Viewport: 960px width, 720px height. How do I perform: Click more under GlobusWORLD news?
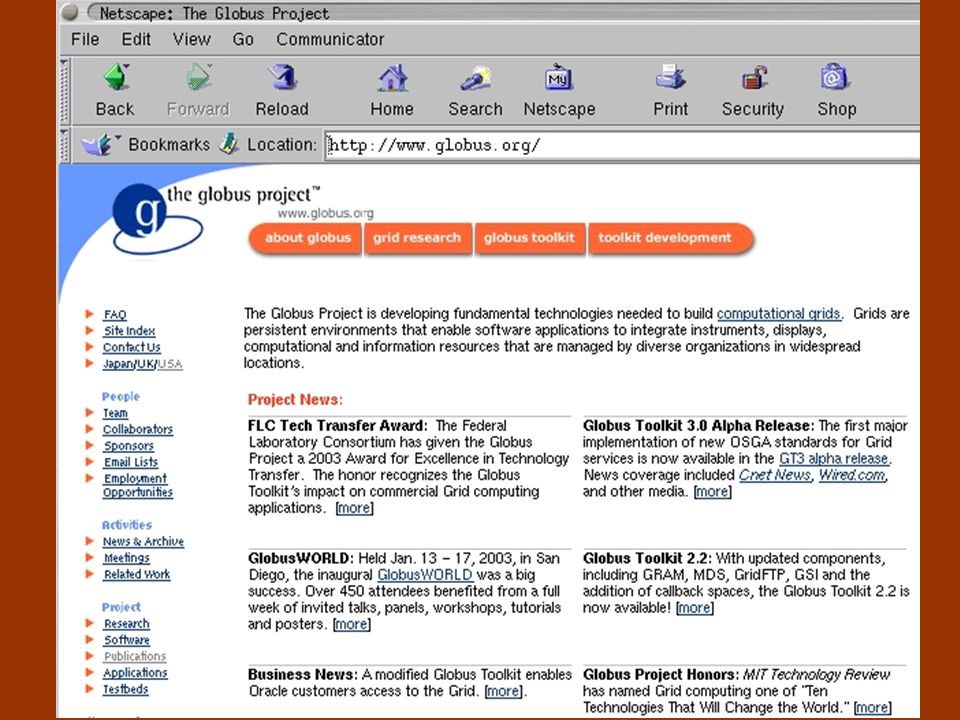point(351,625)
